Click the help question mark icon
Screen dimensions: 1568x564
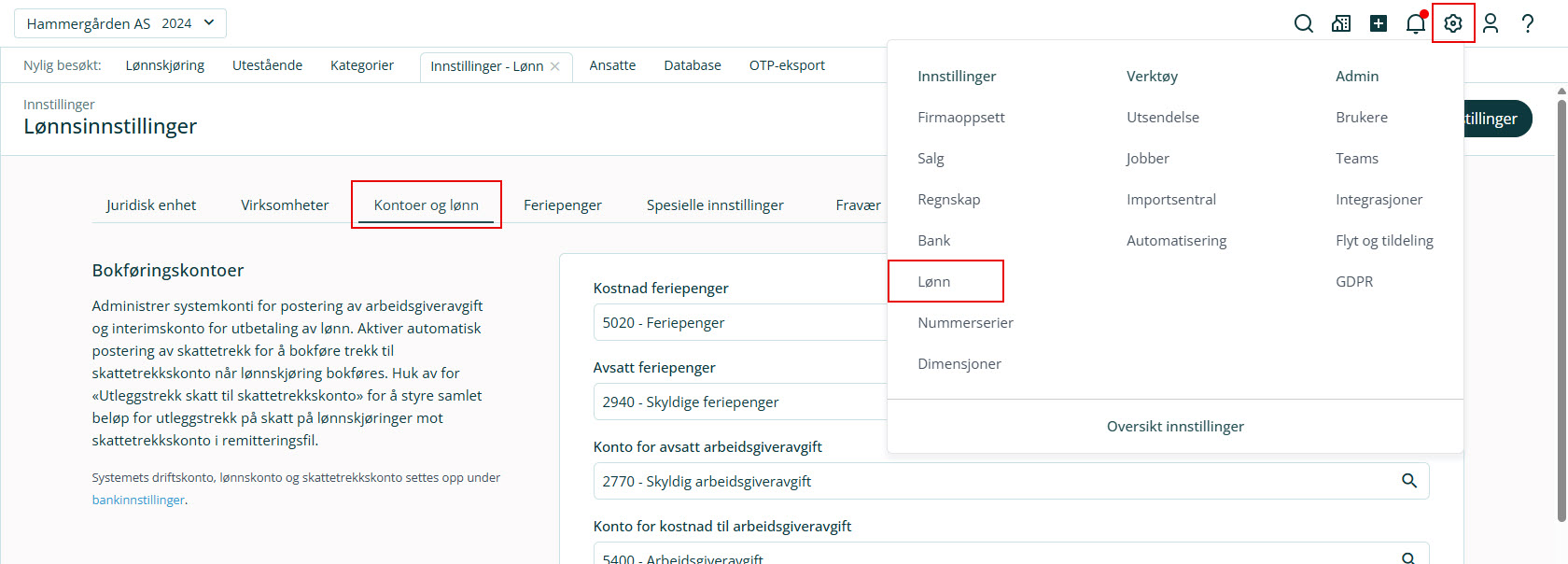coord(1528,23)
